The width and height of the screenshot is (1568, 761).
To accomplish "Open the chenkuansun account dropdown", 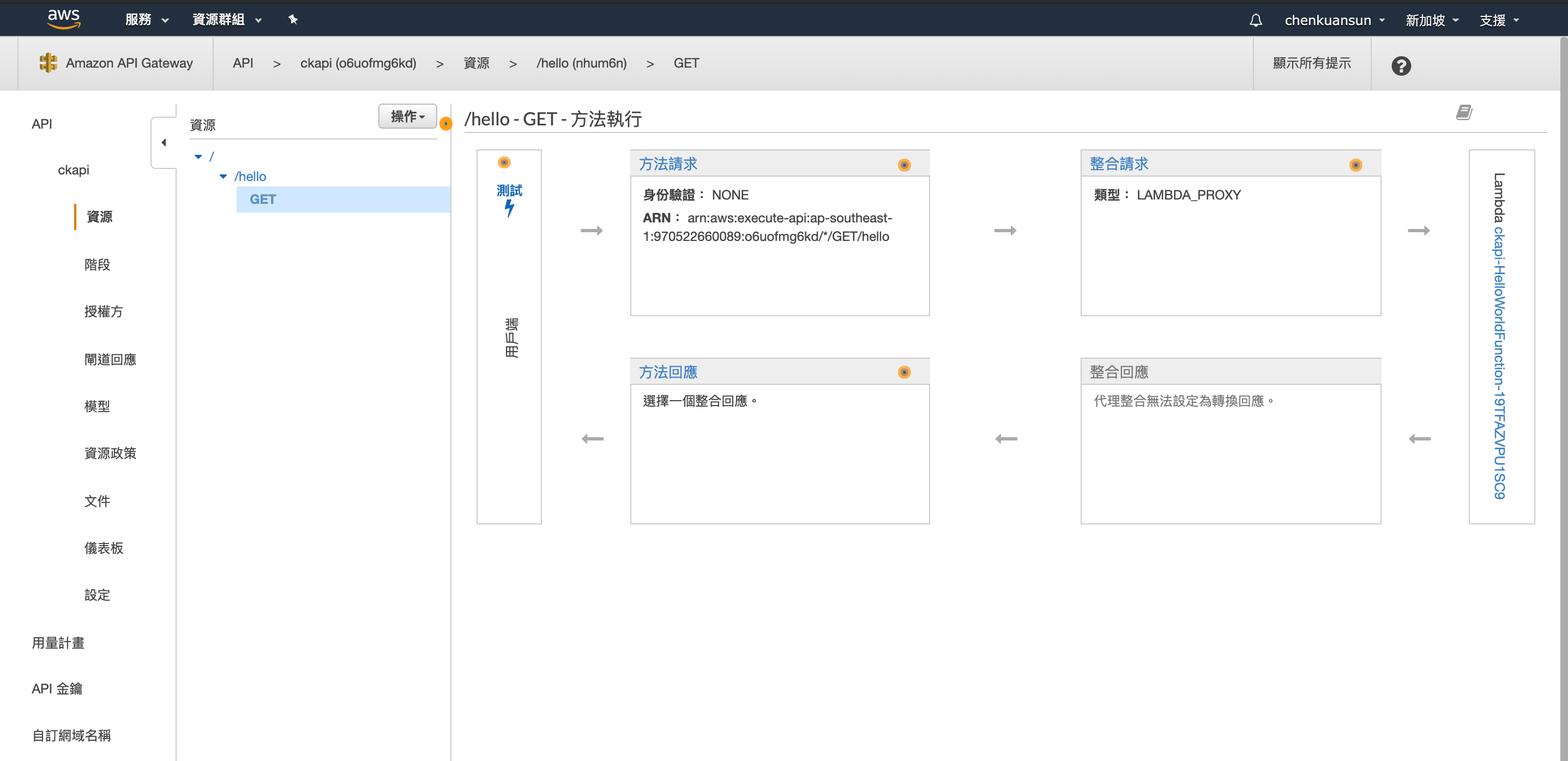I will pyautogui.click(x=1334, y=20).
